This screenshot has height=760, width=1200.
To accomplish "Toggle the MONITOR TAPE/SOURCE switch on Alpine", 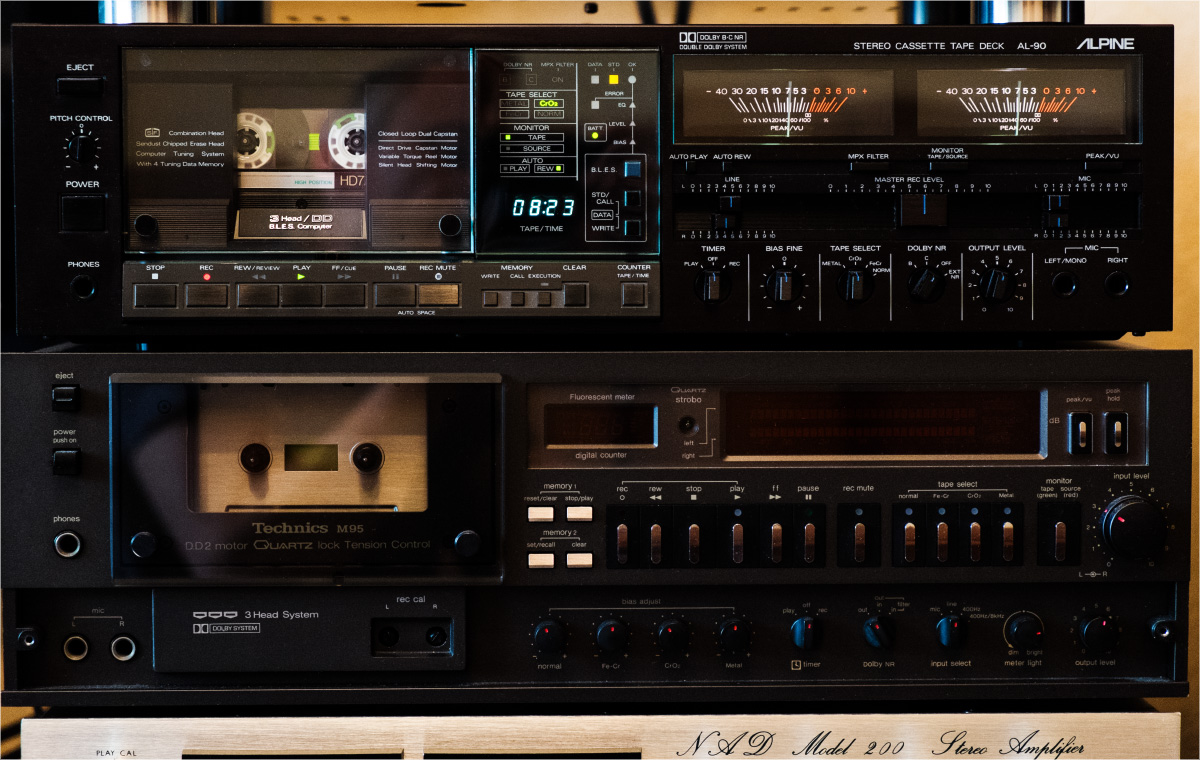I will point(947,167).
